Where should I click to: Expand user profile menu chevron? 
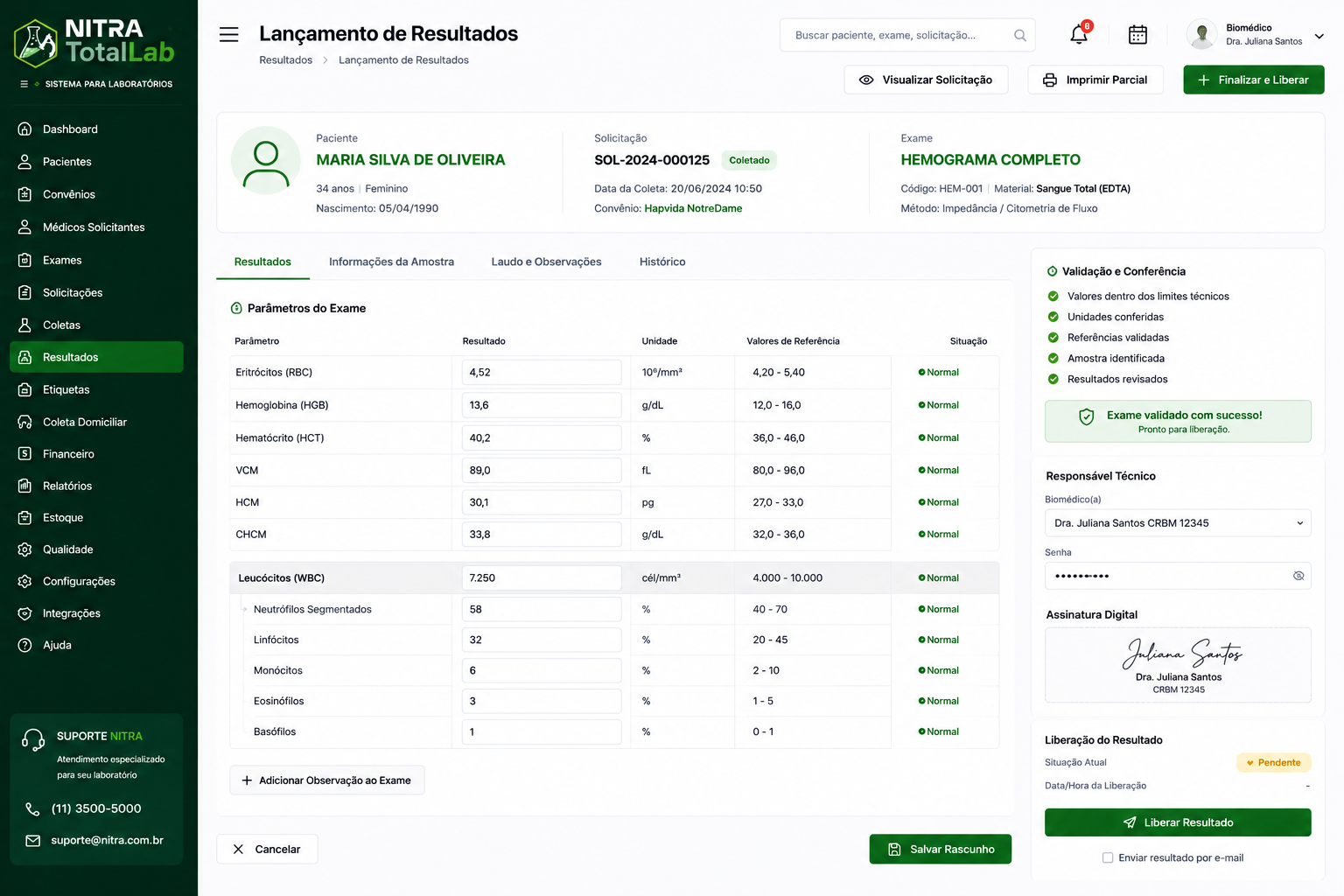coord(1319,36)
